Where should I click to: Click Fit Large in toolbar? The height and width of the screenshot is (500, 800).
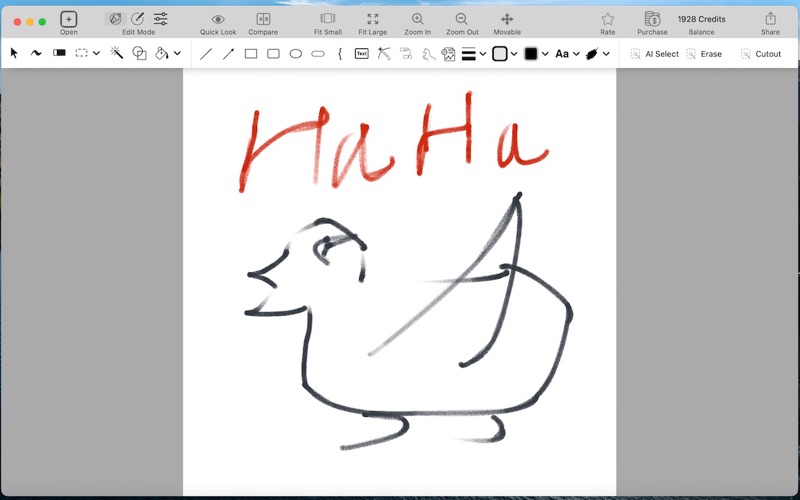point(372,19)
